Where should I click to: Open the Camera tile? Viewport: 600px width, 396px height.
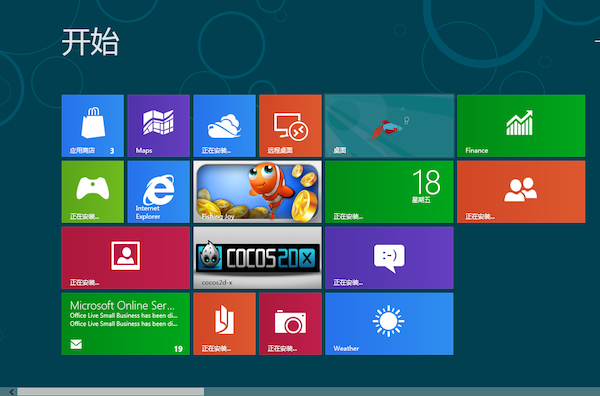[x=290, y=324]
